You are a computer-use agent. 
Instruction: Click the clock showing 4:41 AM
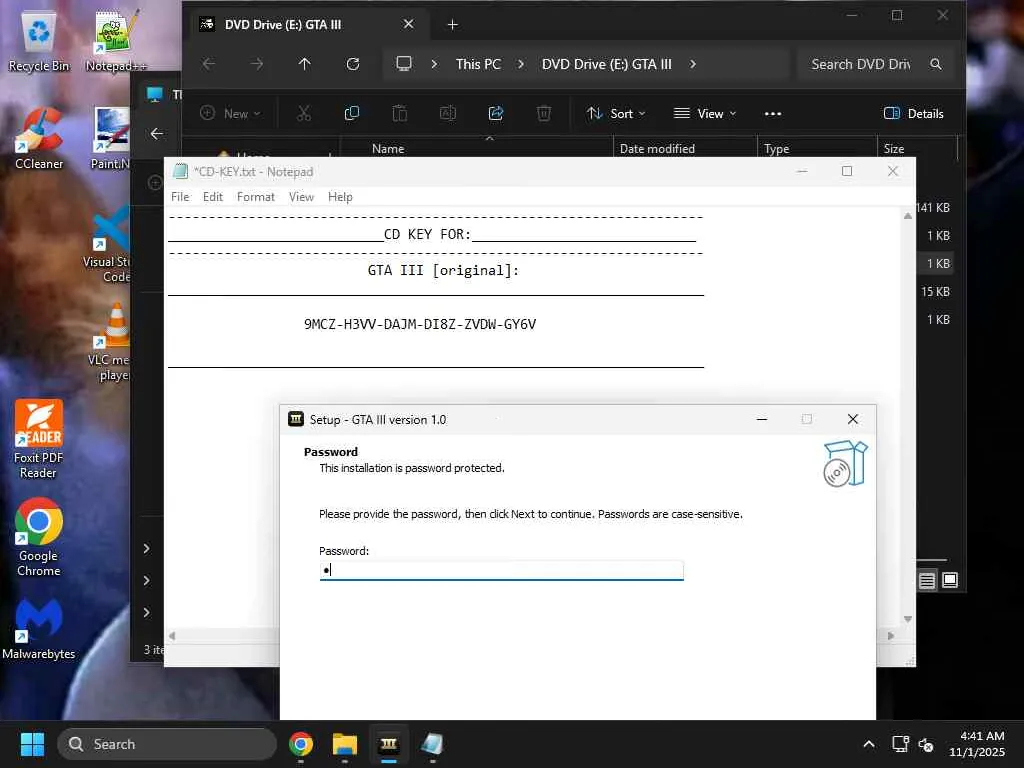[x=982, y=736]
